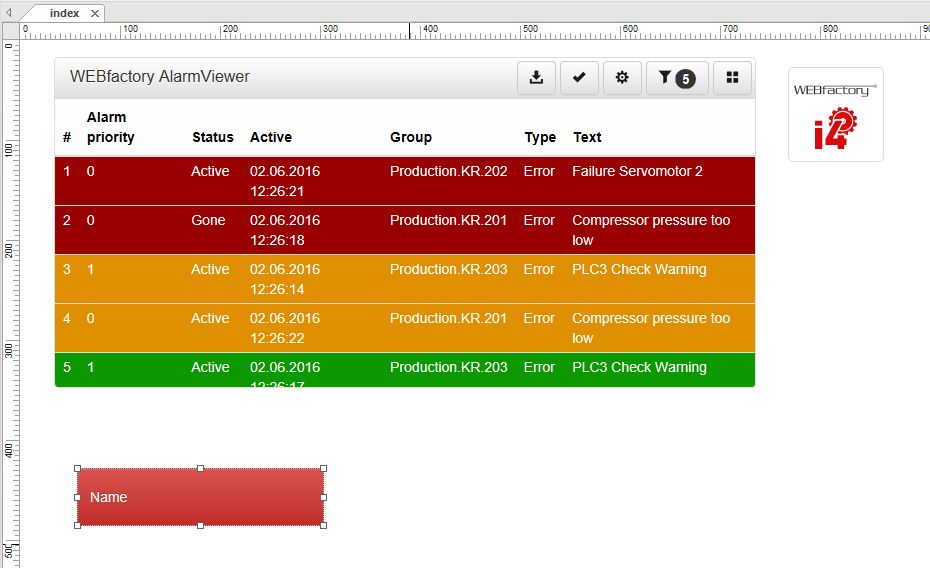The image size is (930, 568).
Task: Click PLC3 Check Warning in row 3
Action: 639,269
